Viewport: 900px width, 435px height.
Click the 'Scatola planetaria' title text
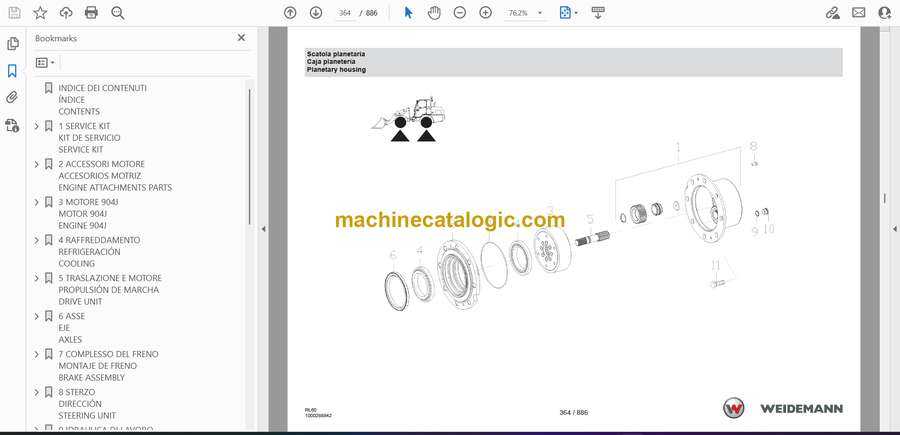click(x=336, y=54)
